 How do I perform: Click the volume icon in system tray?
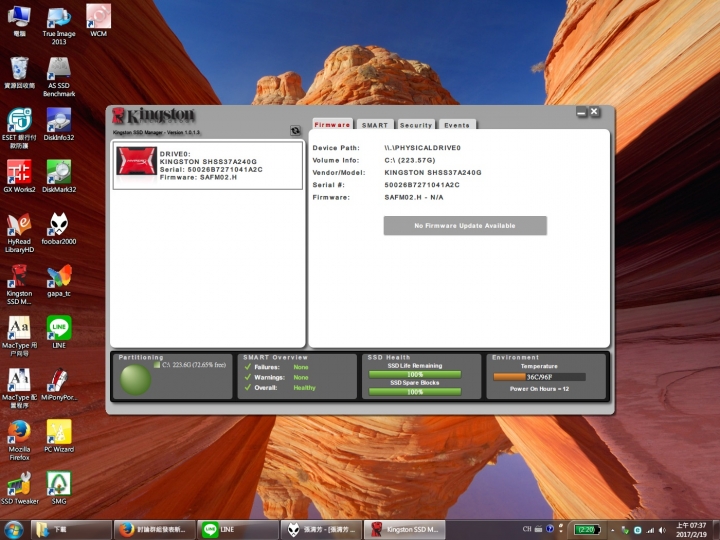click(x=662, y=530)
